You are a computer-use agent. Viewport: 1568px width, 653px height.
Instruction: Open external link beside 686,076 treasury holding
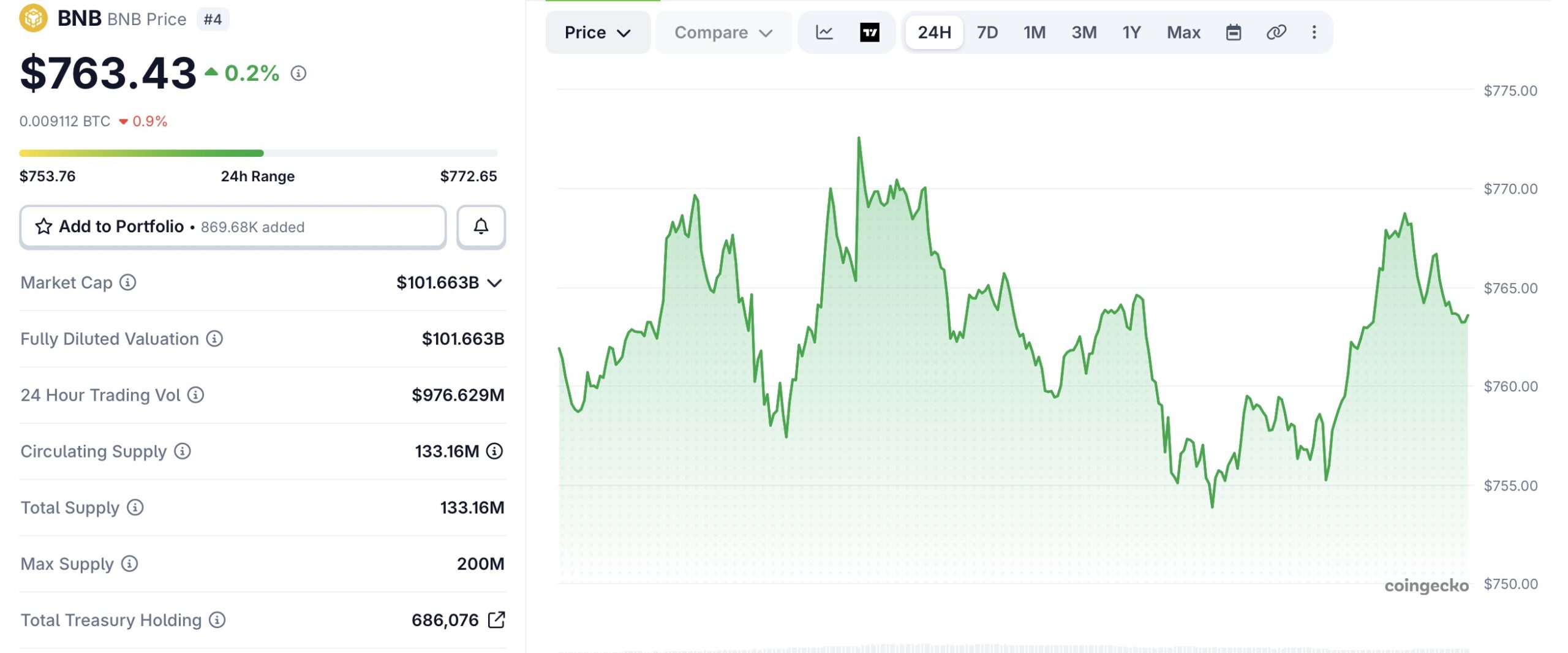(496, 620)
